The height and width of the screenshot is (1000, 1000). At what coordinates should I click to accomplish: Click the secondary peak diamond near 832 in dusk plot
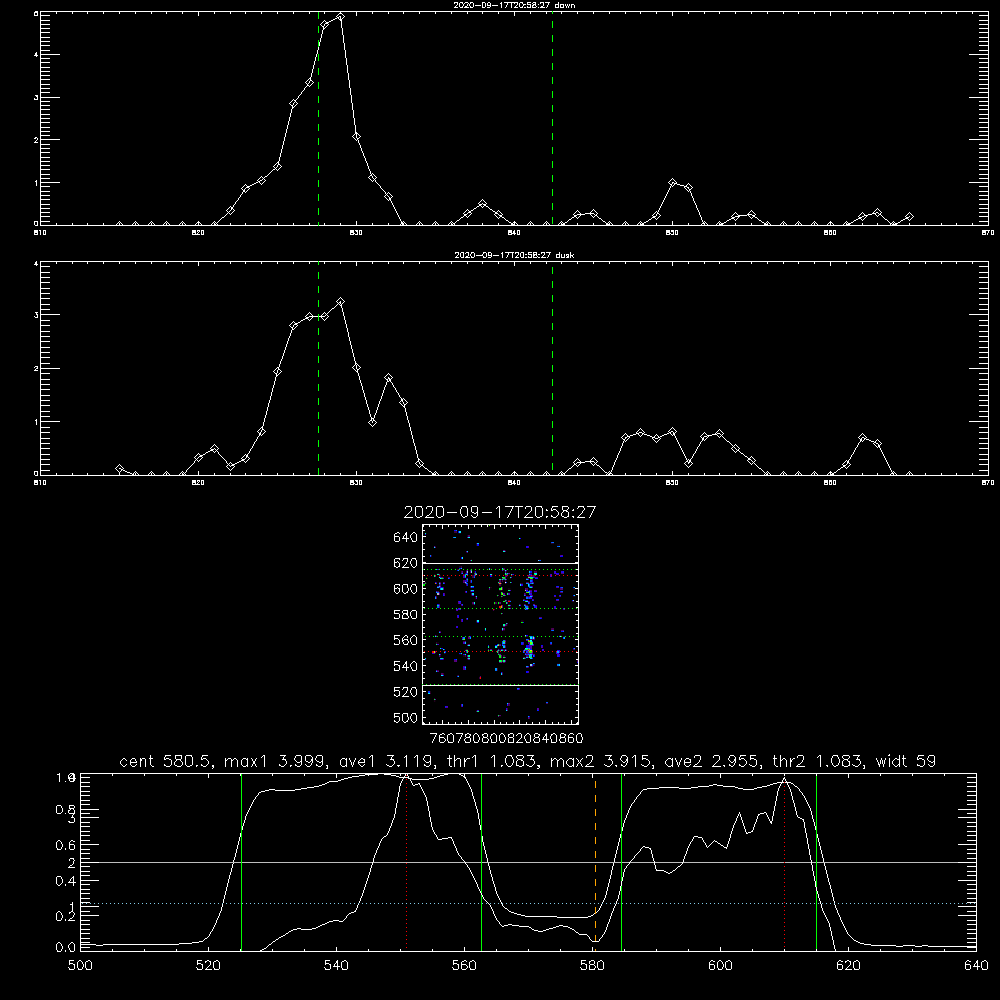tap(388, 378)
